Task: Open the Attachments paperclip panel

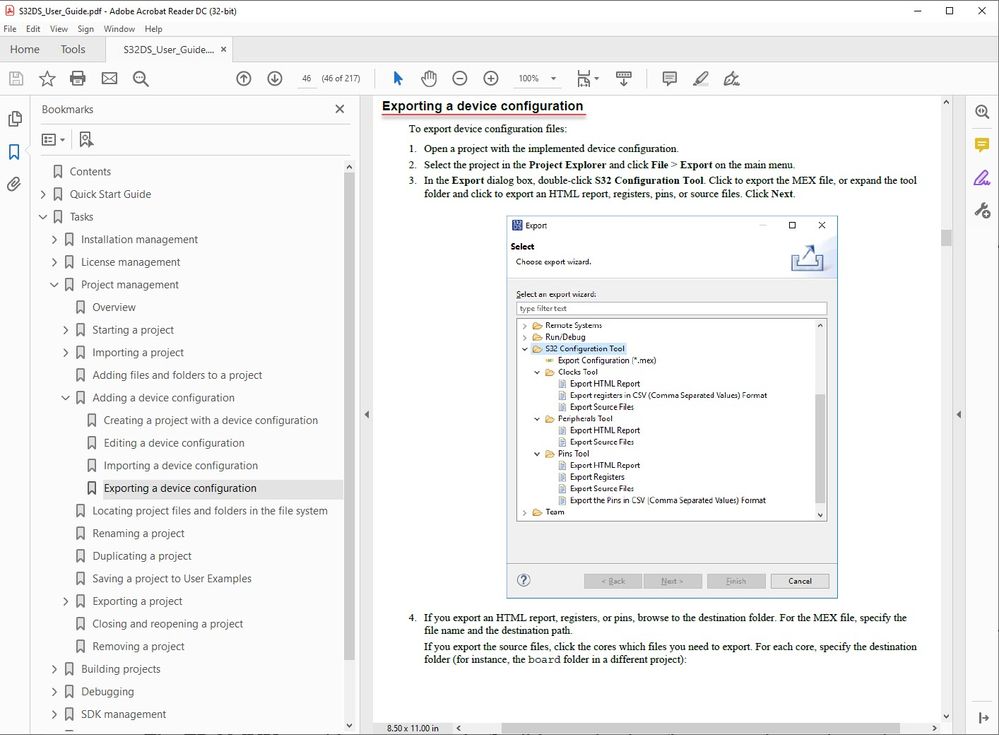Action: (14, 184)
